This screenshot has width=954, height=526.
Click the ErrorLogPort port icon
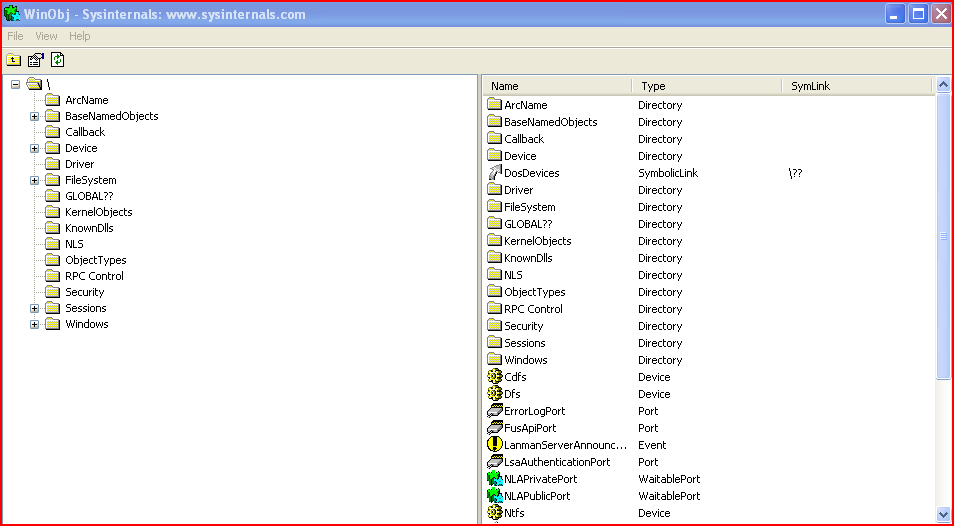[495, 411]
